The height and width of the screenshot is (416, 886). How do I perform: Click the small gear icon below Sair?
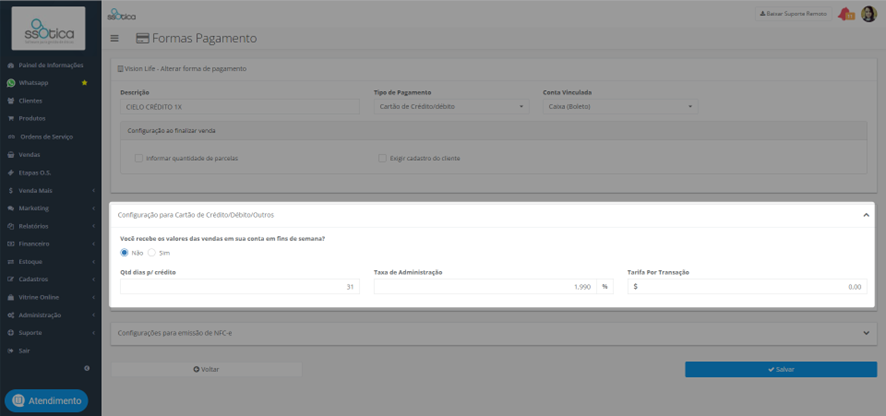[x=86, y=368]
